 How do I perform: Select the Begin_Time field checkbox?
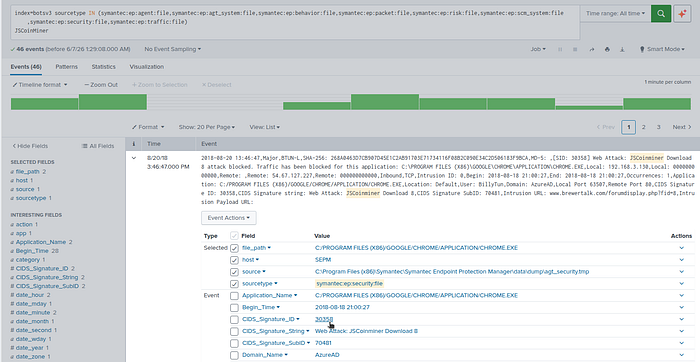coord(234,308)
